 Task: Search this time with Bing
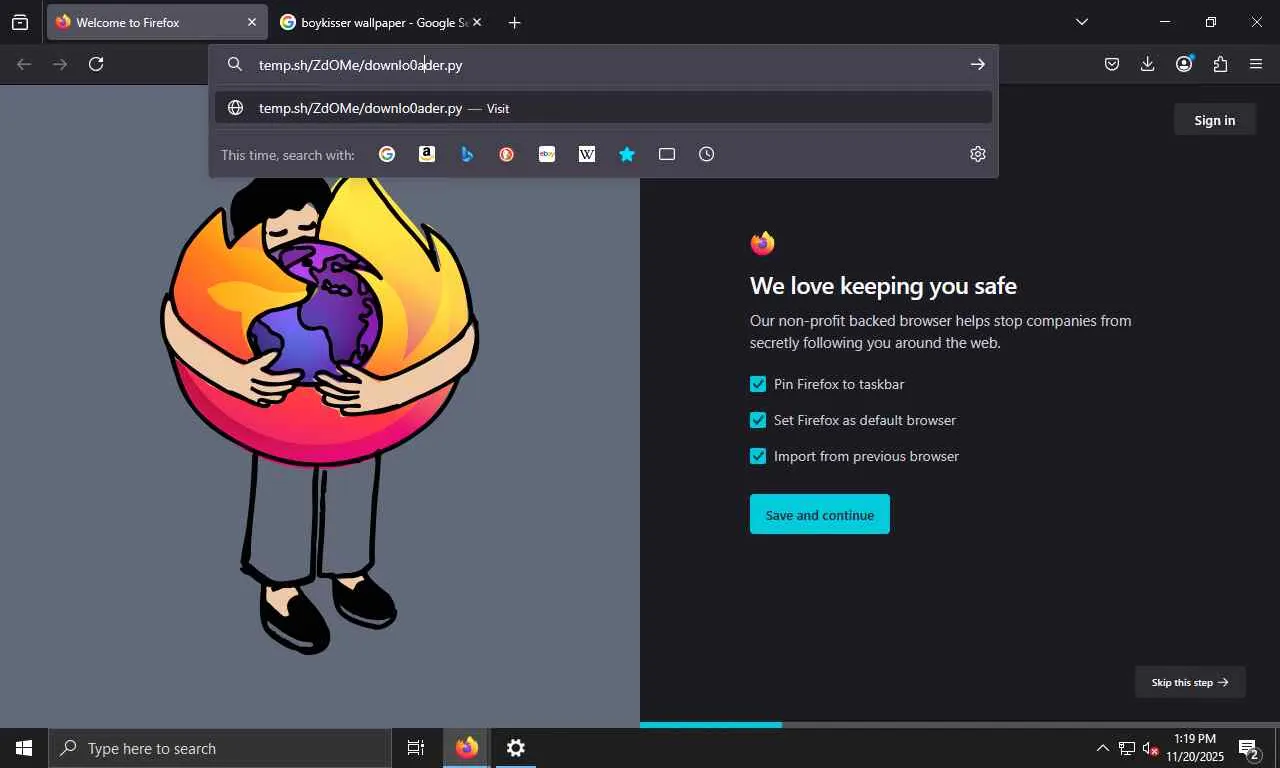click(x=467, y=154)
